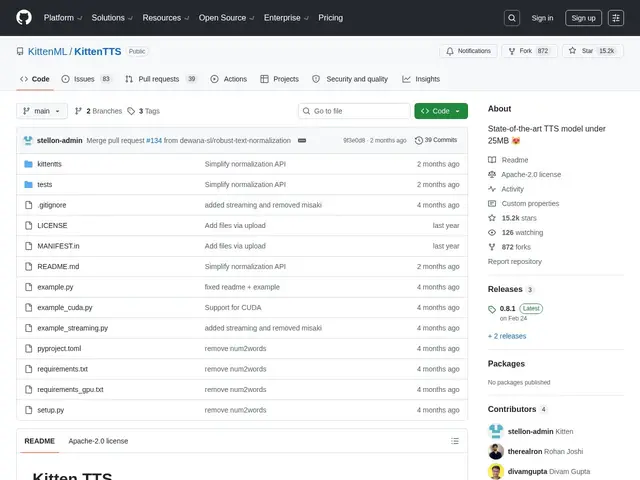The width and height of the screenshot is (640, 480).
Task: Expand the commit message ellipsis
Action: (x=302, y=140)
